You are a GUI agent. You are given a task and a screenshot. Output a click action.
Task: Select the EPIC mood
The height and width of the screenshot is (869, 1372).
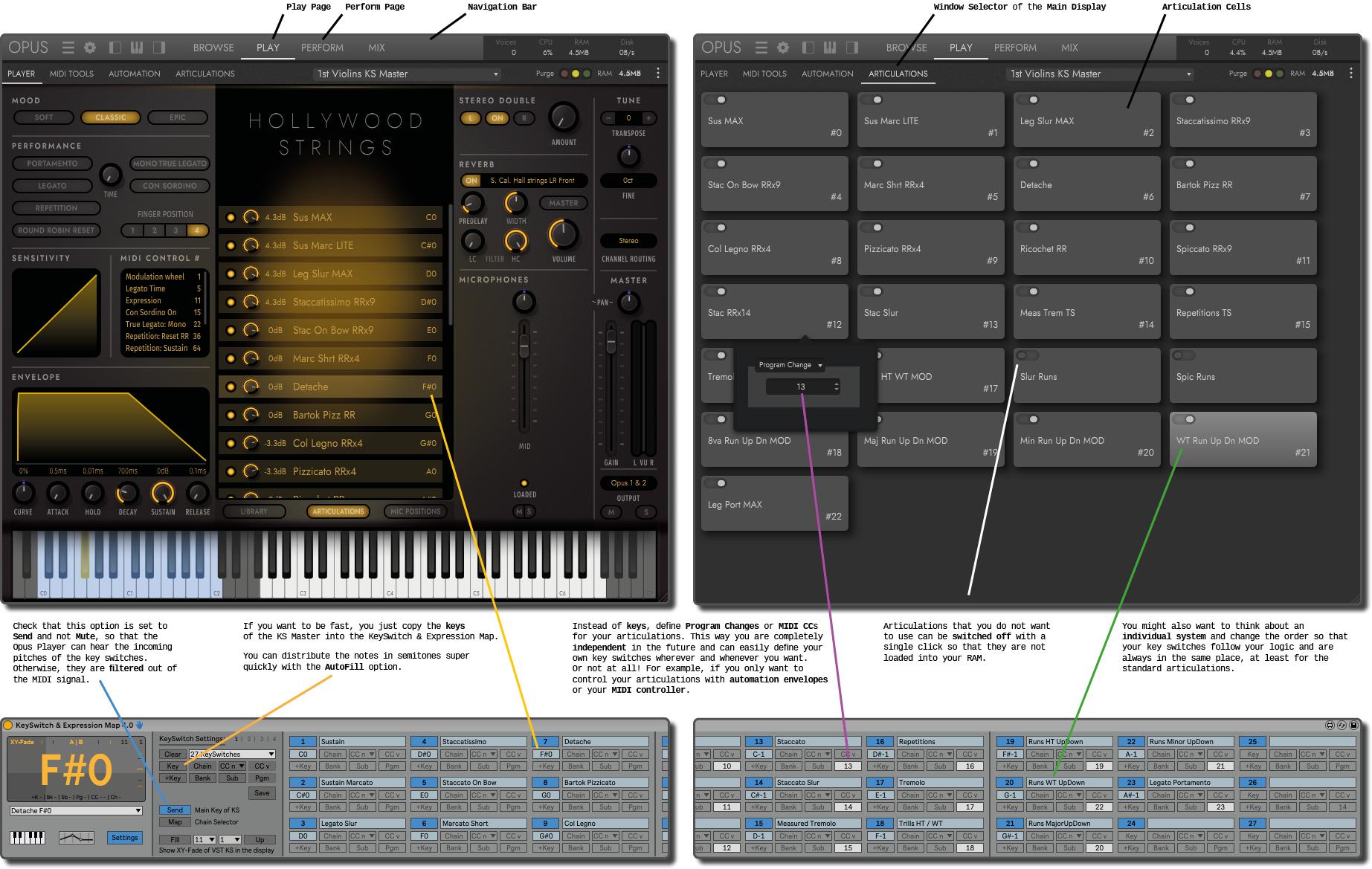coord(178,117)
